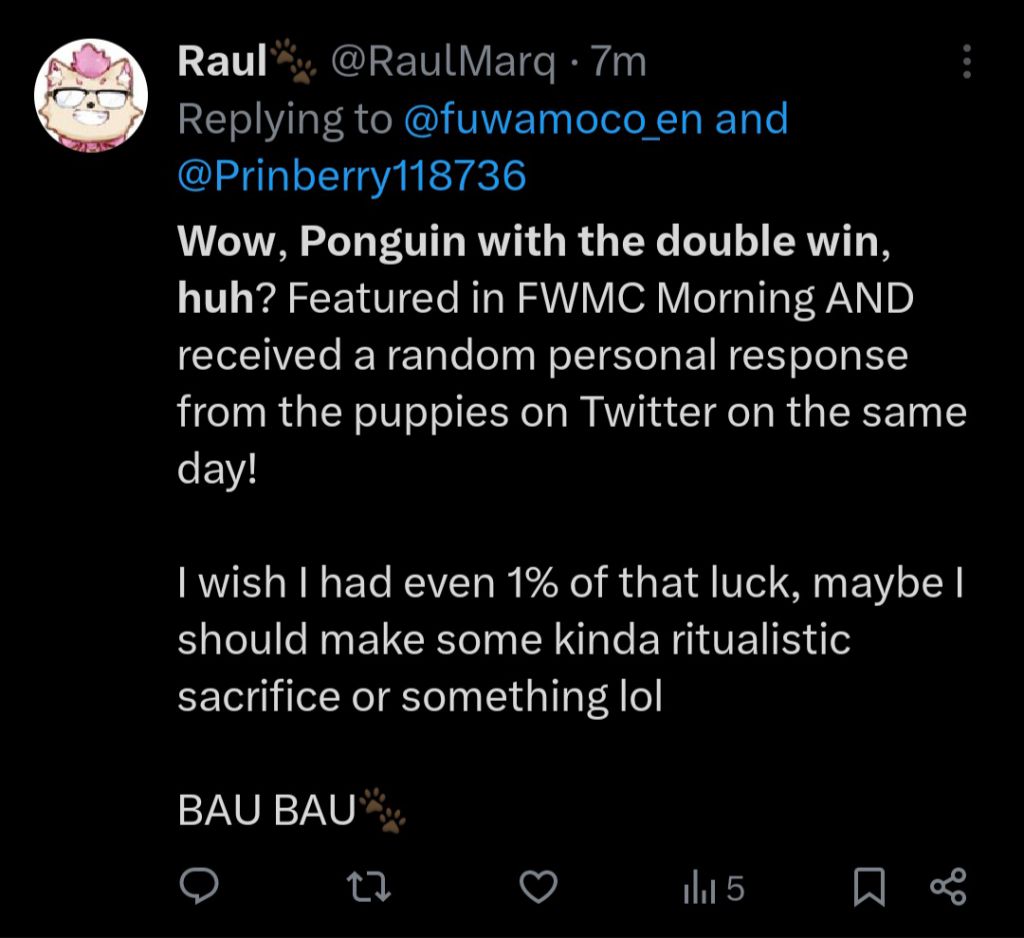The image size is (1024, 938).
Task: Click the view count number 5
Action: pos(735,887)
